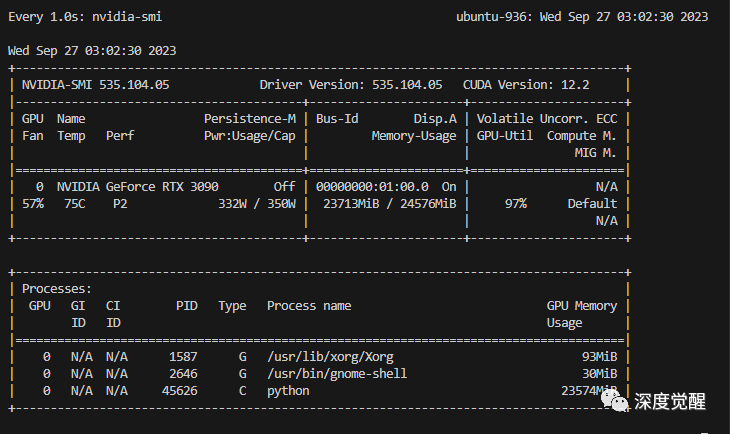Click the bus id '00000000:01:00.0'
This screenshot has height=434, width=730.
[x=372, y=187]
